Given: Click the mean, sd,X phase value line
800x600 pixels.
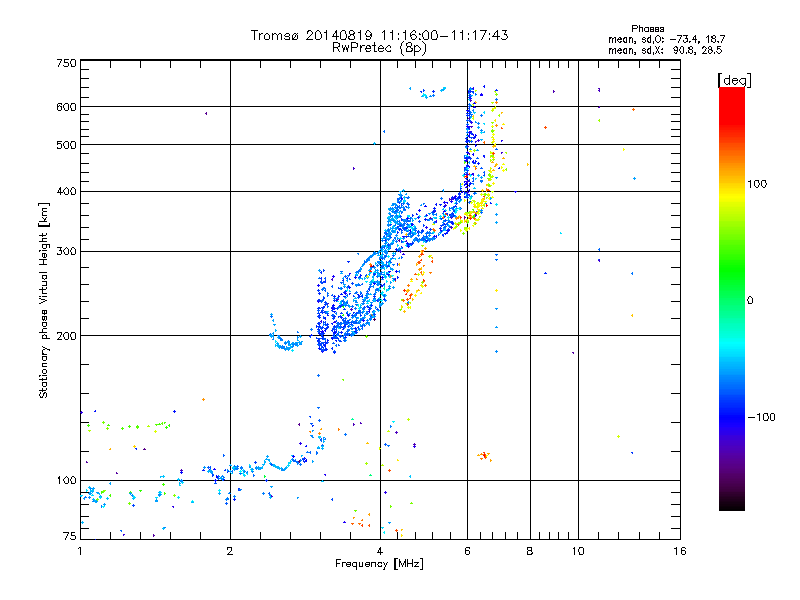Looking at the screenshot, I should point(665,51).
